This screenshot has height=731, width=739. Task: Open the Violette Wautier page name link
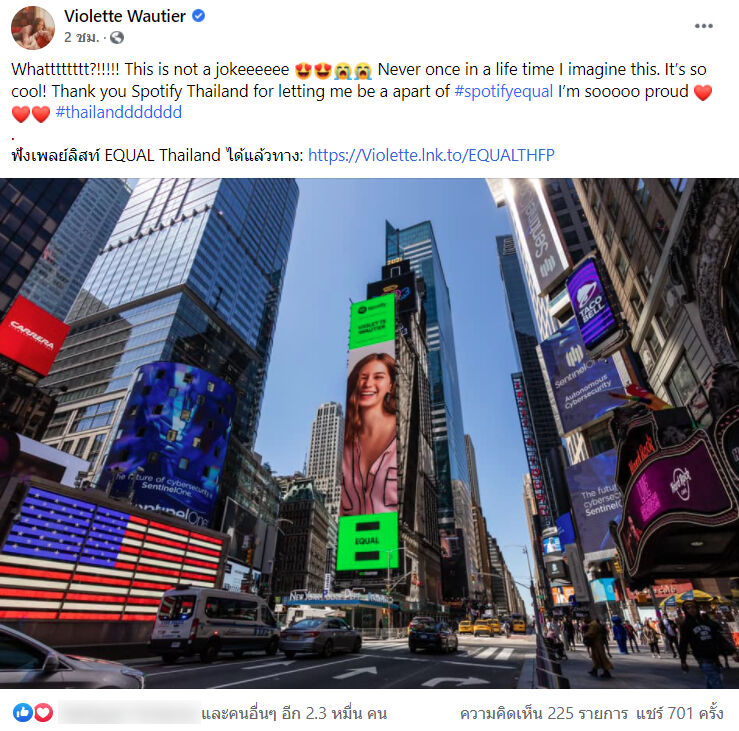pyautogui.click(x=125, y=16)
